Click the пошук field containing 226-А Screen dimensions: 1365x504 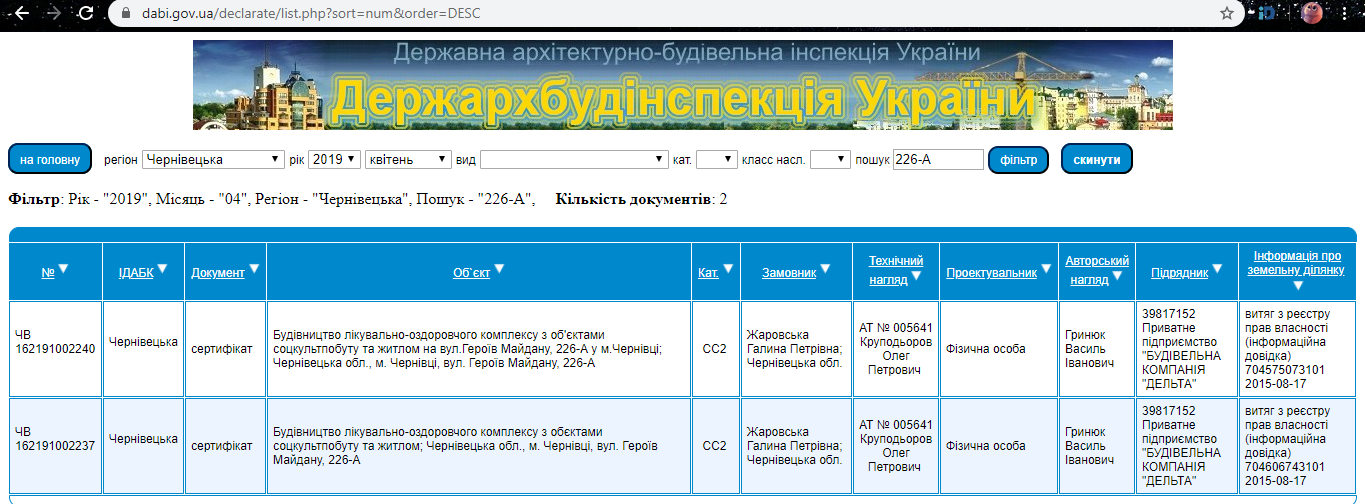tap(938, 160)
